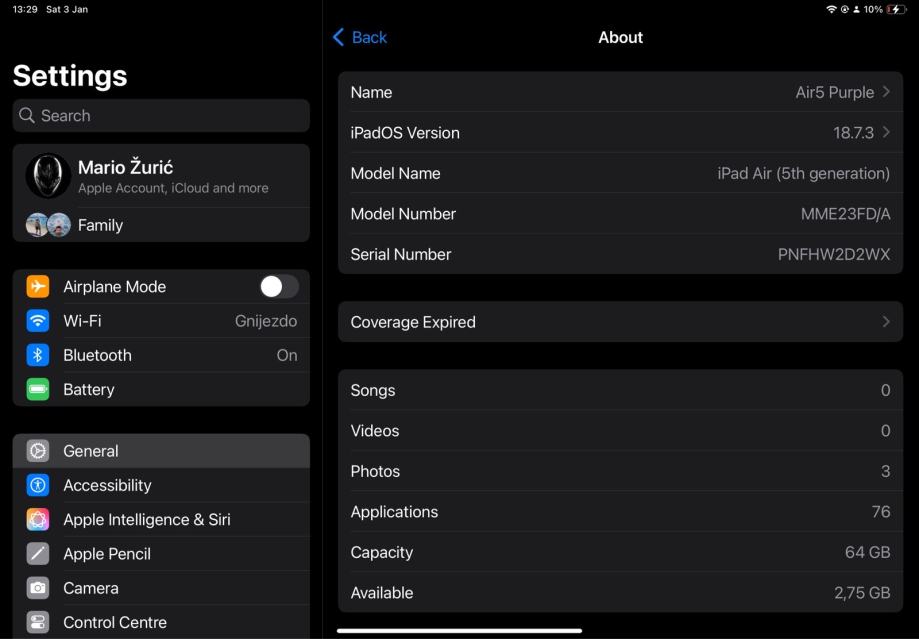
Task: Open Apple Pencil settings
Action: tap(161, 554)
